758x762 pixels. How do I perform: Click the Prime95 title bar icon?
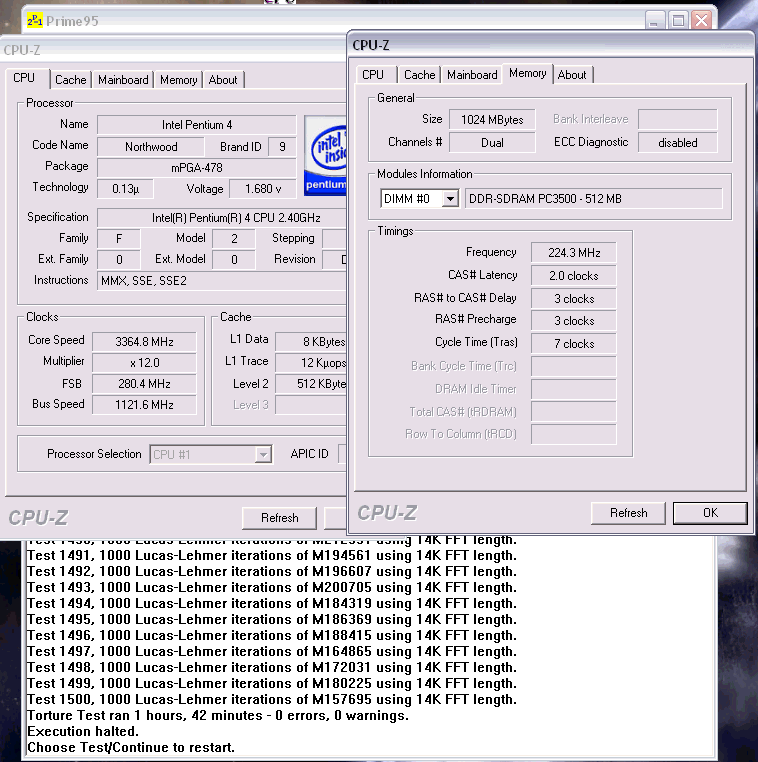pos(34,21)
